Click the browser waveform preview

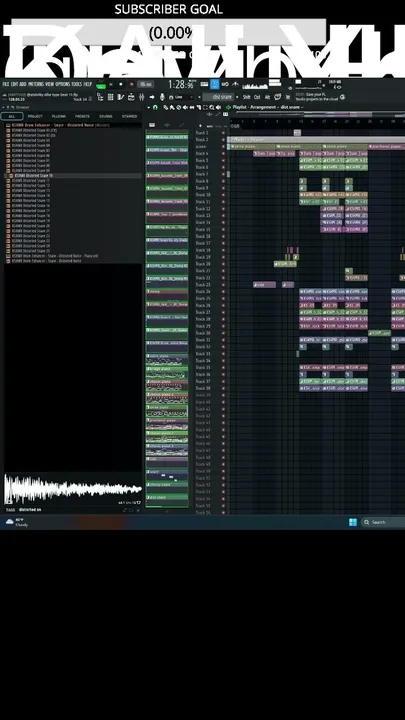(73, 489)
